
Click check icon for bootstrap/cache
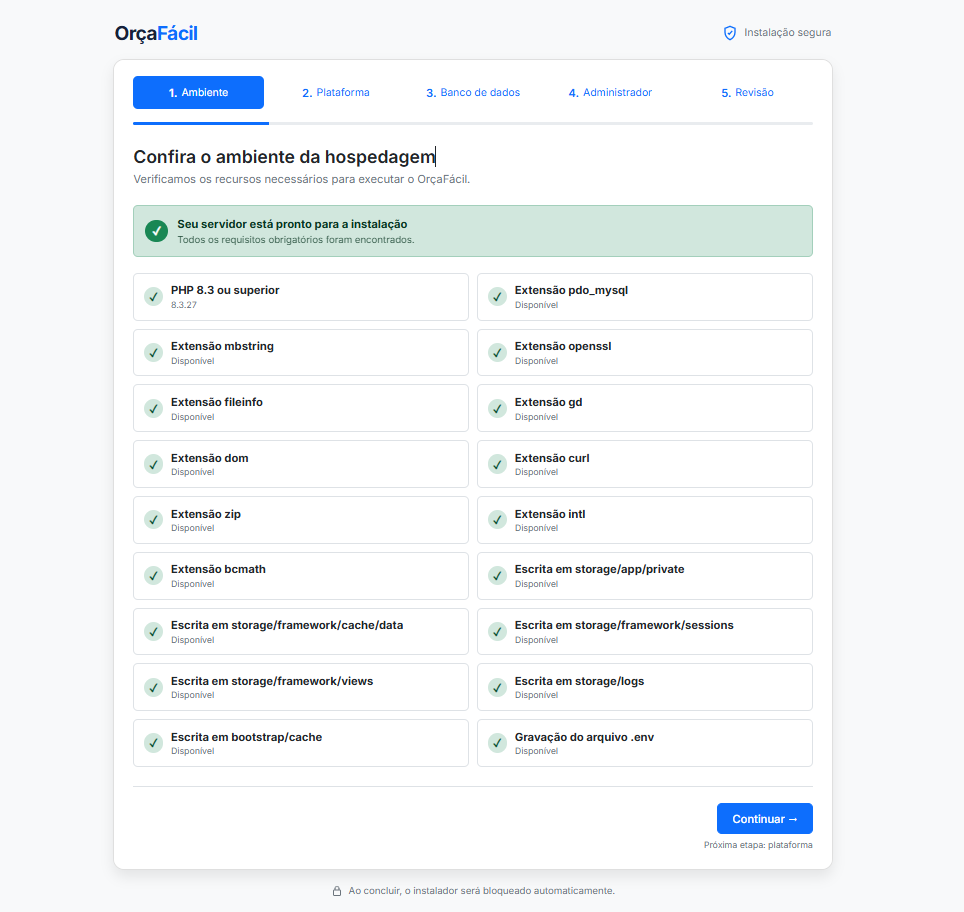point(153,743)
